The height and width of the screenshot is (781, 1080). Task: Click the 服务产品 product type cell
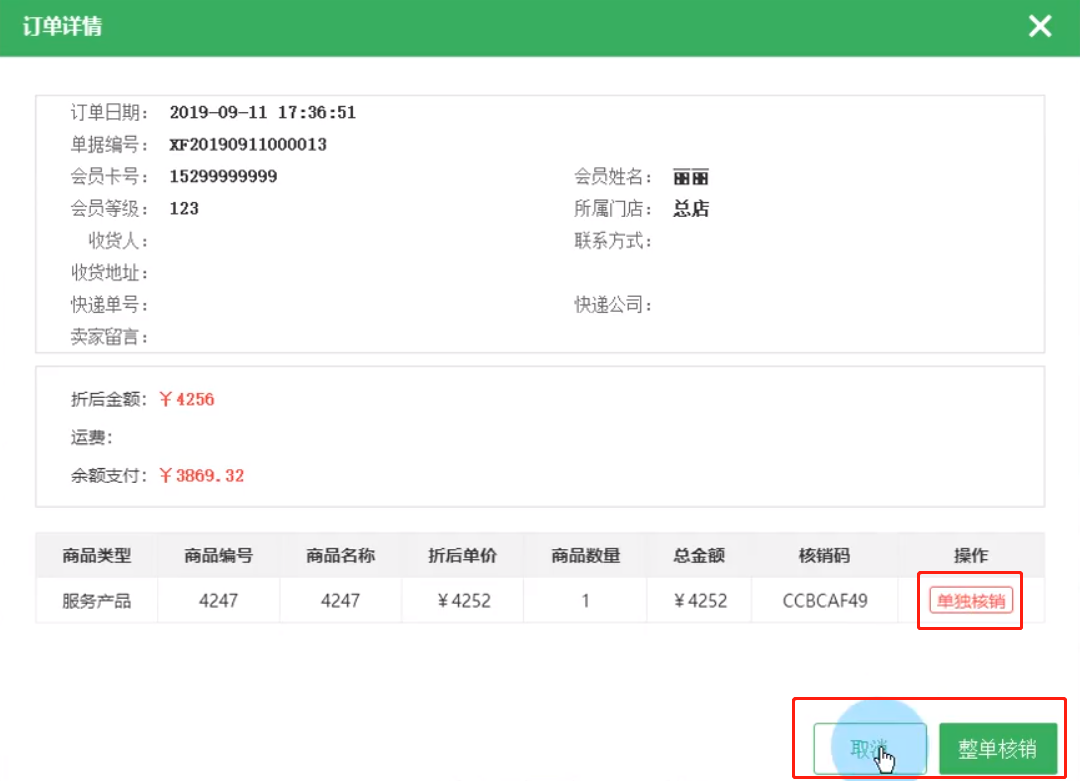(95, 600)
